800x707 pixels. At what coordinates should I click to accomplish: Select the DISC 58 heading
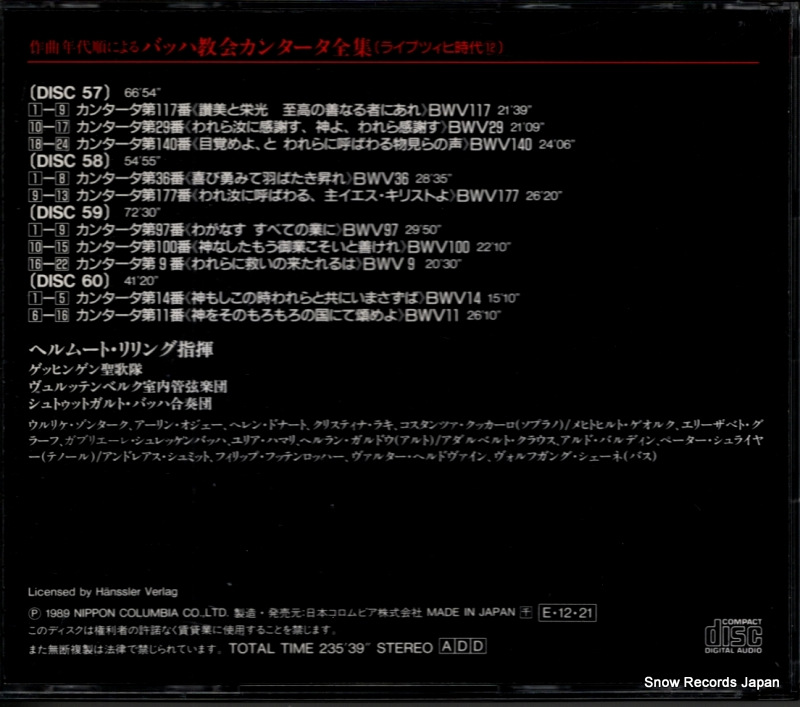69,161
